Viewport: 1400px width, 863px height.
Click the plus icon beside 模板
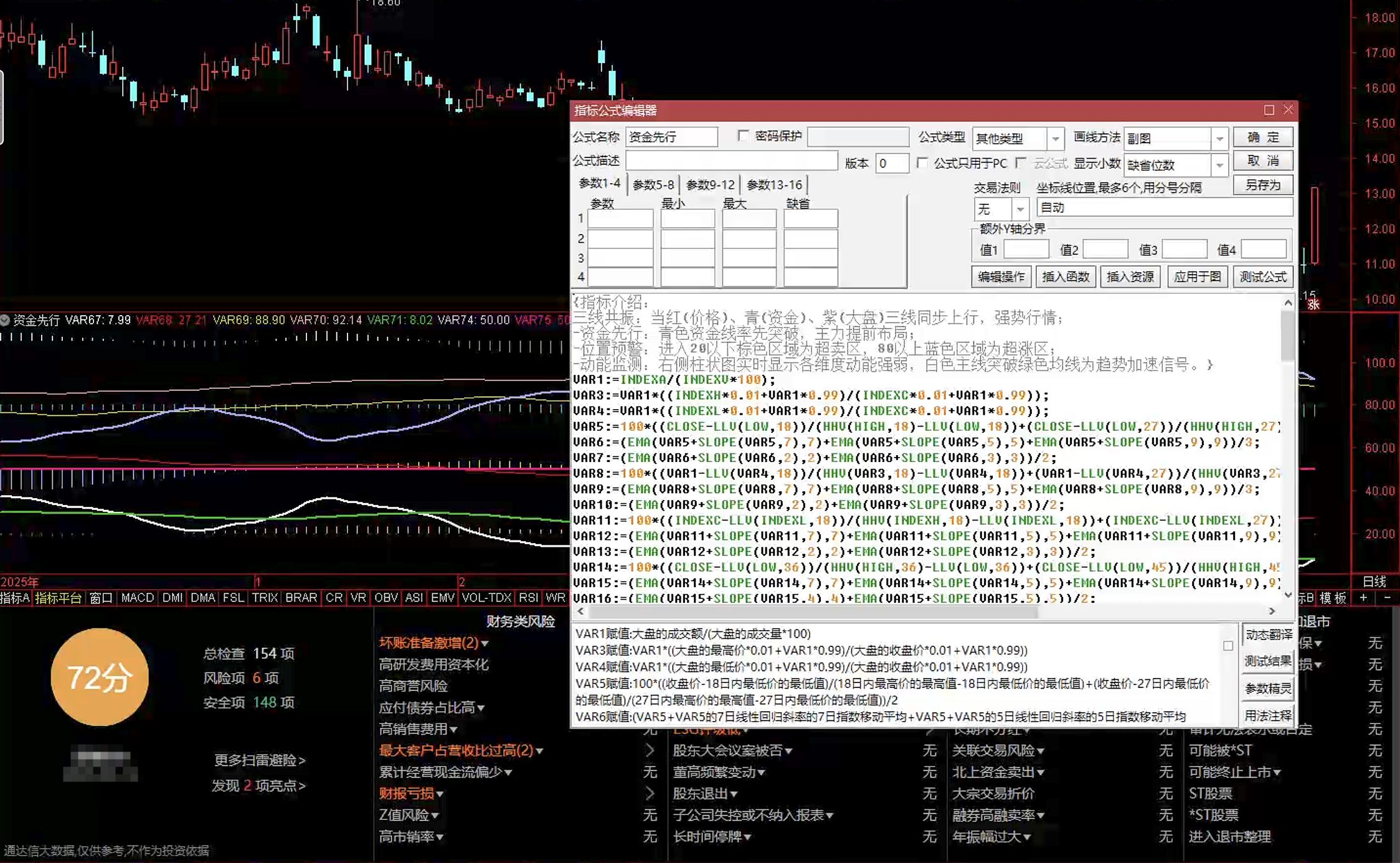click(1364, 598)
